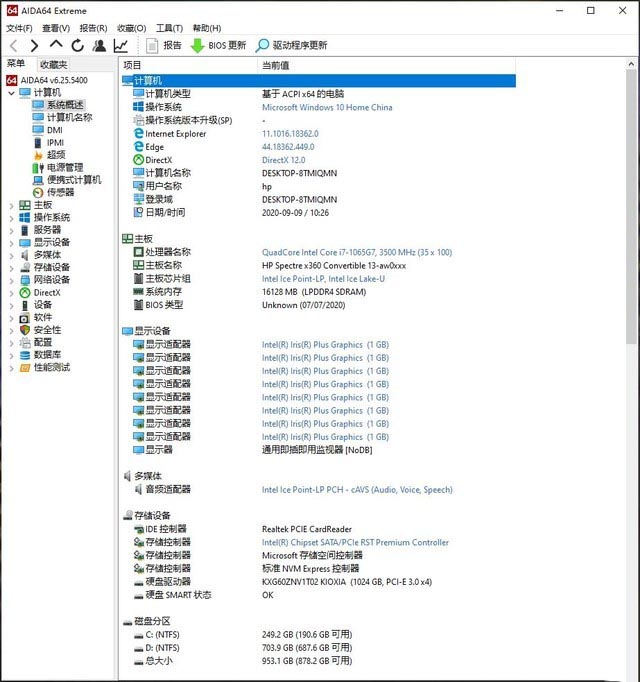640x682 pixels.
Task: Select the 传感器 sensor icon item
Action: (x=38, y=192)
